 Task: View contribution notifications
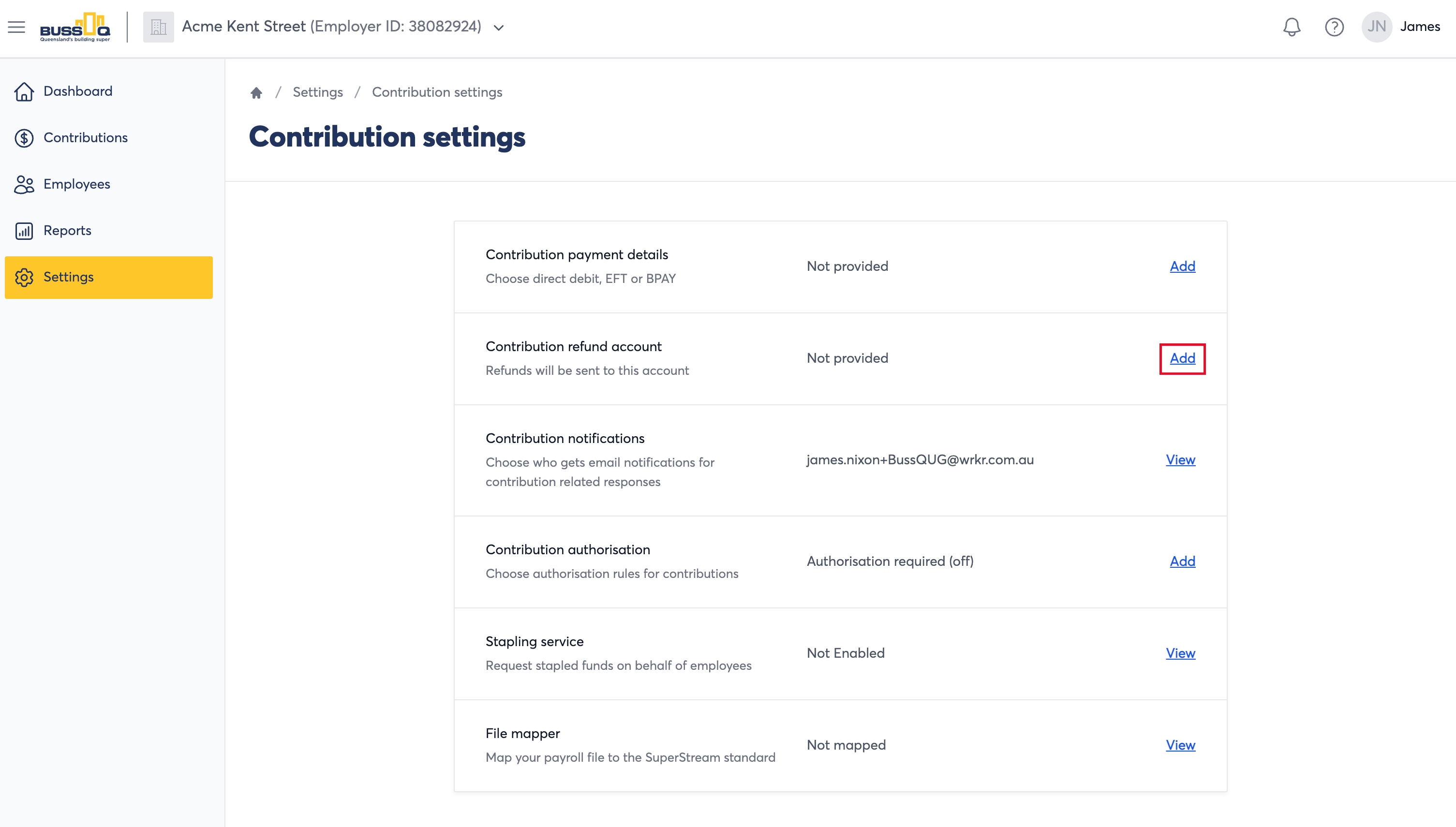coord(1180,460)
